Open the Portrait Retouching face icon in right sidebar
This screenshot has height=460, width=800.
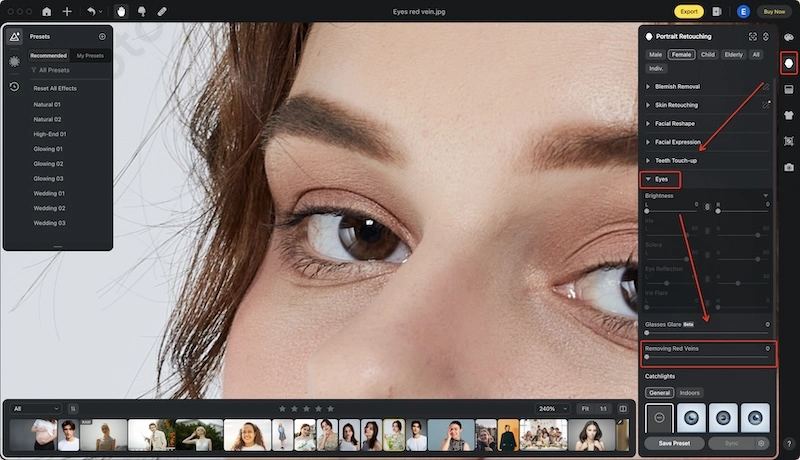pyautogui.click(x=789, y=63)
